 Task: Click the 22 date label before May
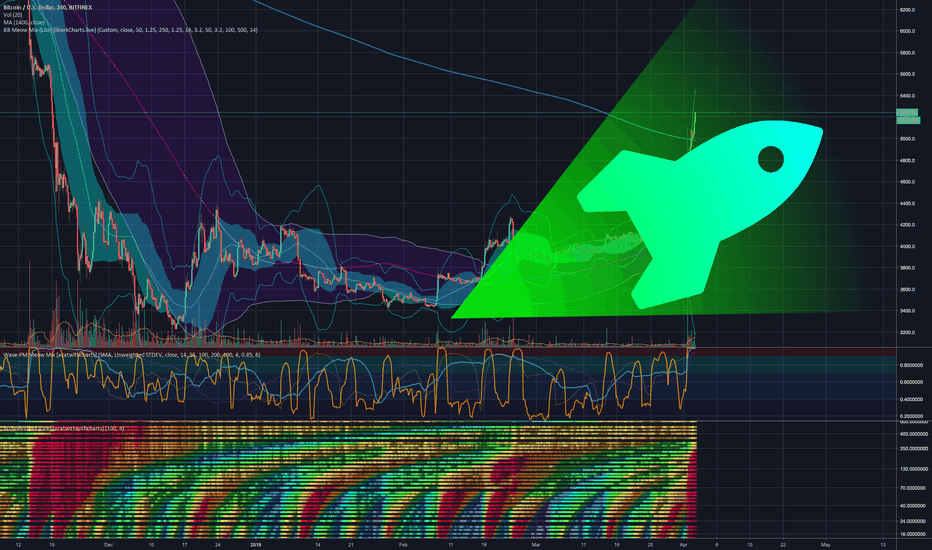(x=783, y=545)
